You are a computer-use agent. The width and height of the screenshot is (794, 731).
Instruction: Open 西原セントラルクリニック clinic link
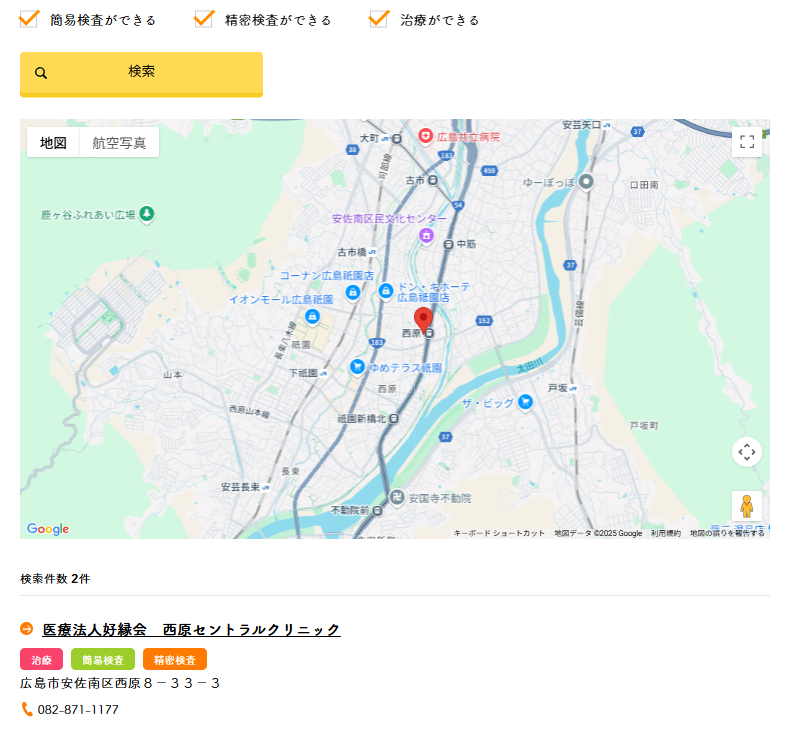click(191, 630)
